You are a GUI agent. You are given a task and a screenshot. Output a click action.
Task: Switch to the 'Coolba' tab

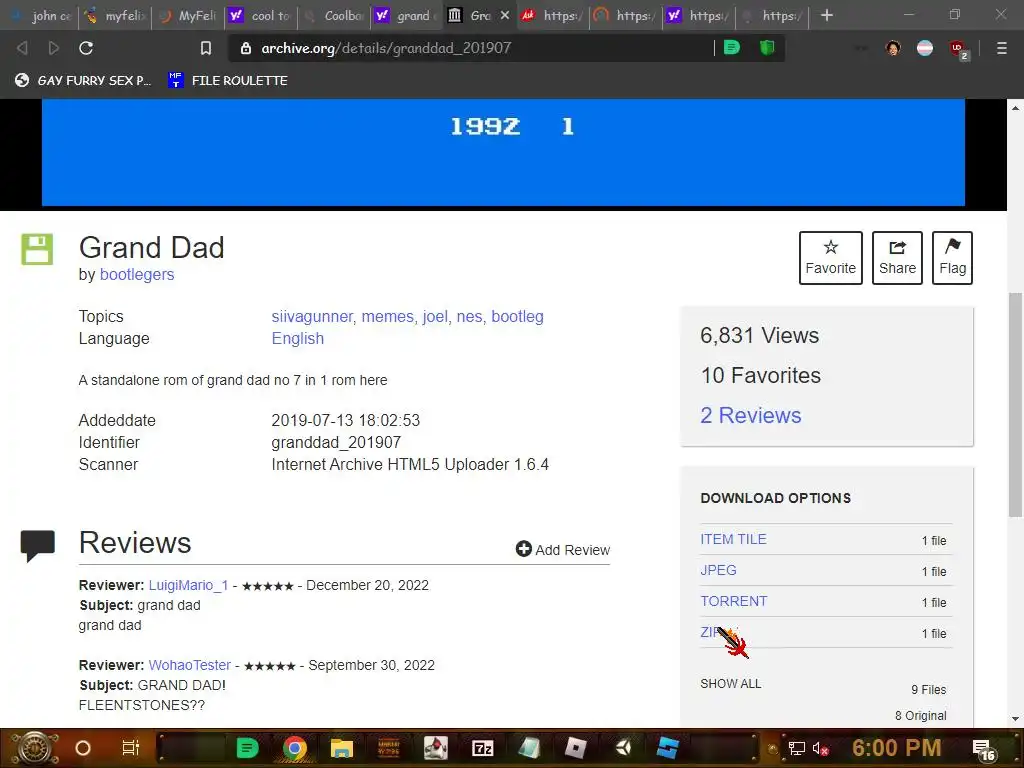334,15
